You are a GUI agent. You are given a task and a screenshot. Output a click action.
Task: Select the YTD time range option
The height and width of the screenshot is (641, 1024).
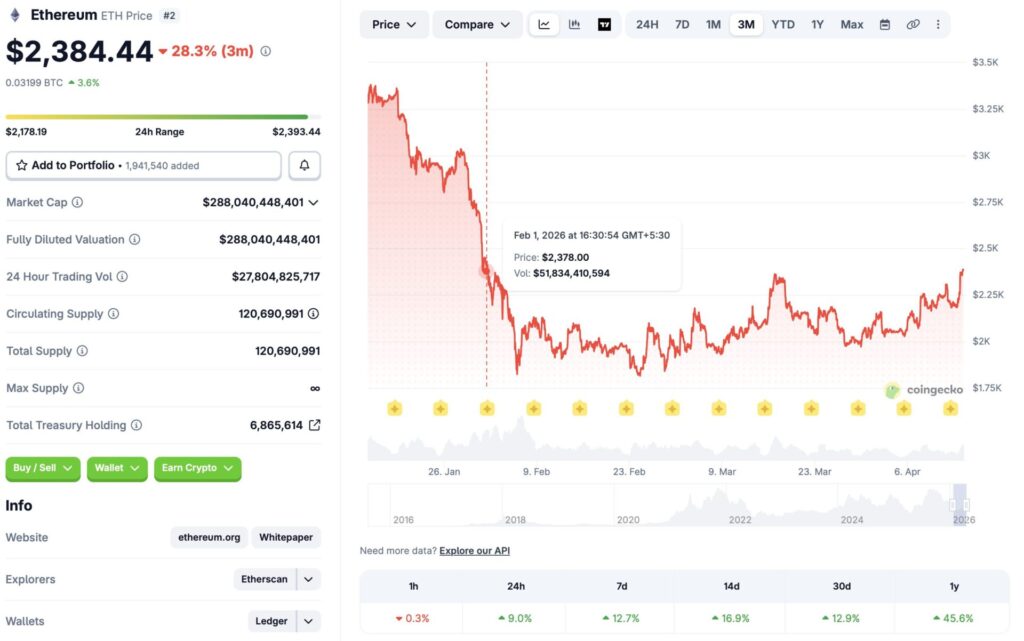tap(782, 24)
